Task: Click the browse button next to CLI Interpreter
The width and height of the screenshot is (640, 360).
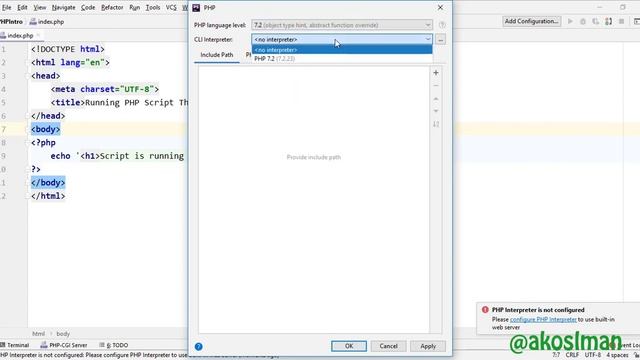Action: [440, 39]
